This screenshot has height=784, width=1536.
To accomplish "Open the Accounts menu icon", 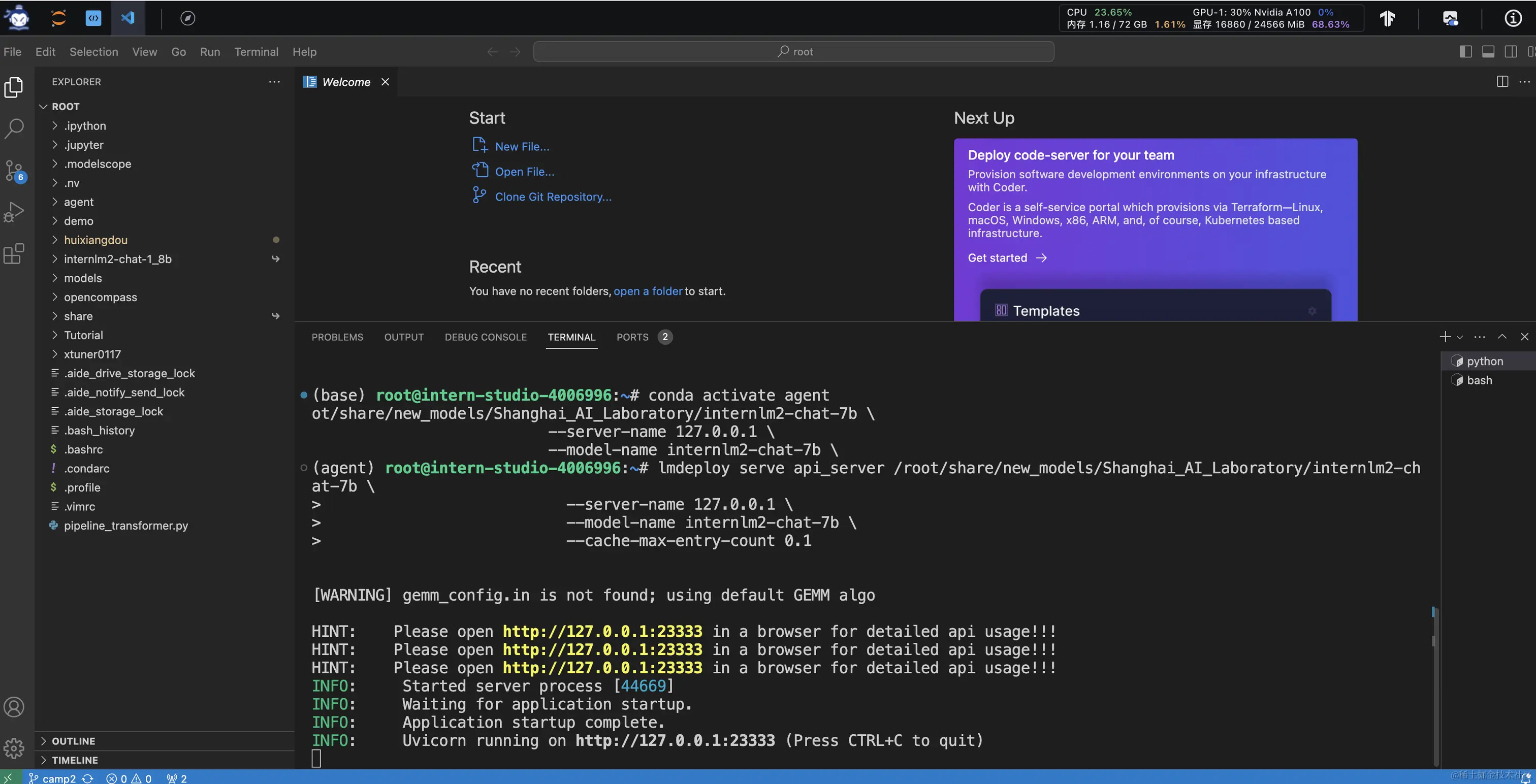I will click(x=14, y=707).
